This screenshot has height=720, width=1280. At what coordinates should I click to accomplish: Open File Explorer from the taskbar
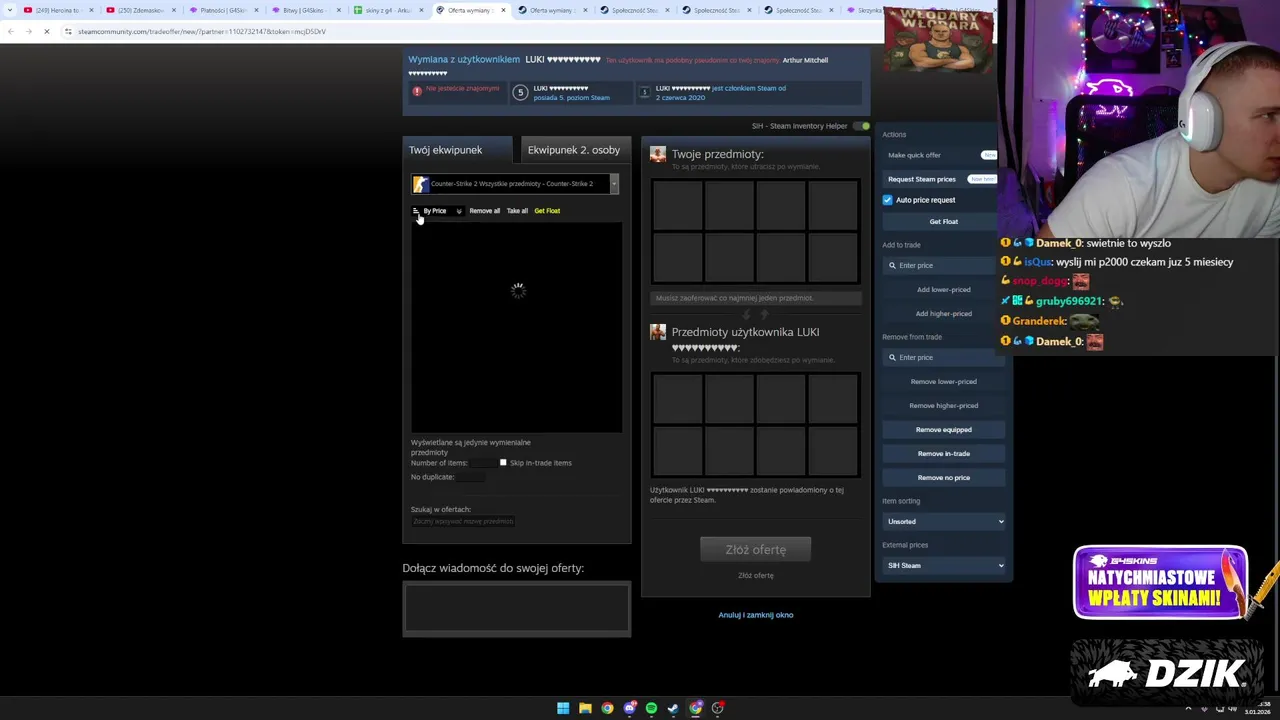[x=585, y=708]
